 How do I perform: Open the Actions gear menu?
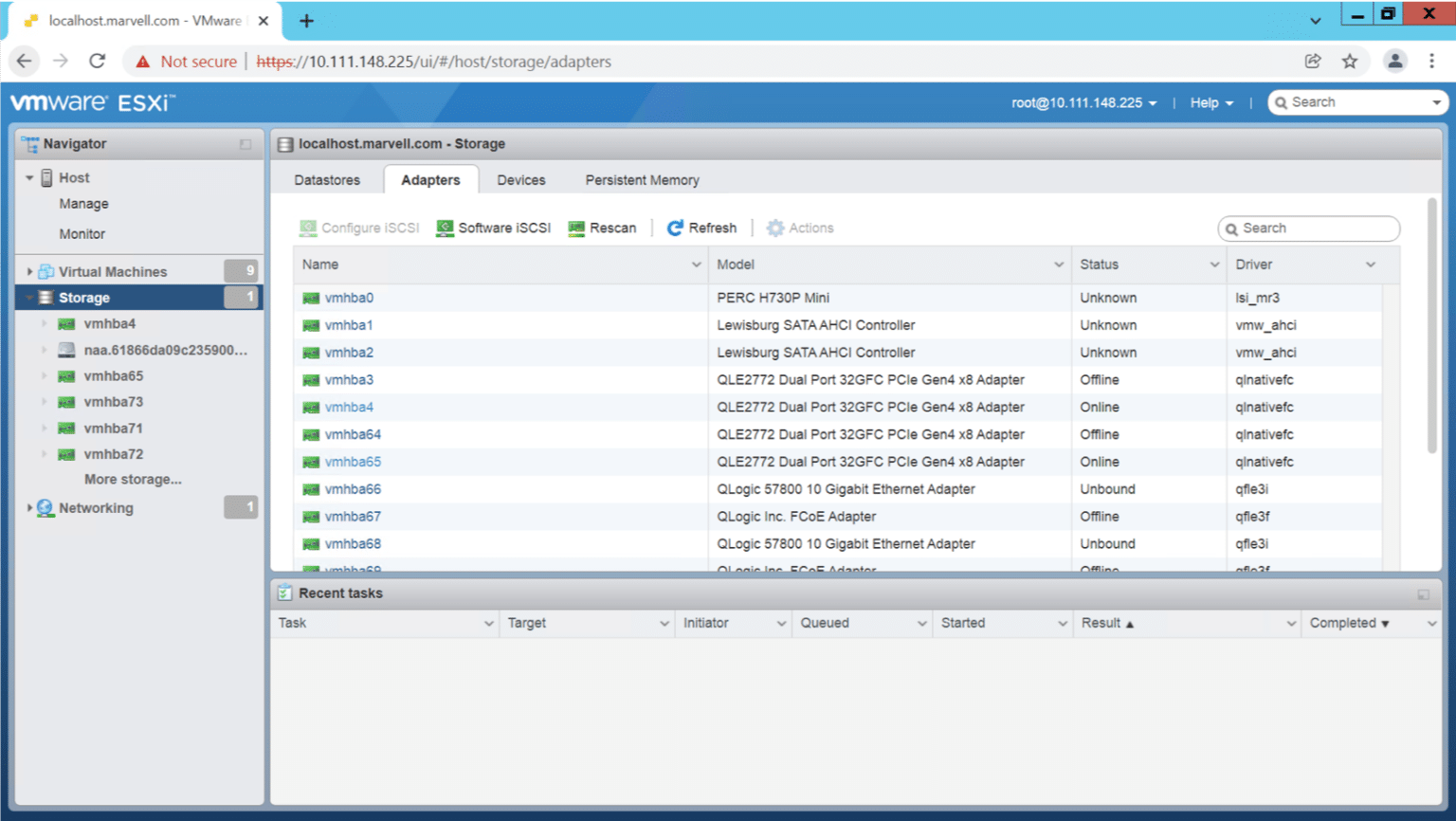[x=800, y=228]
